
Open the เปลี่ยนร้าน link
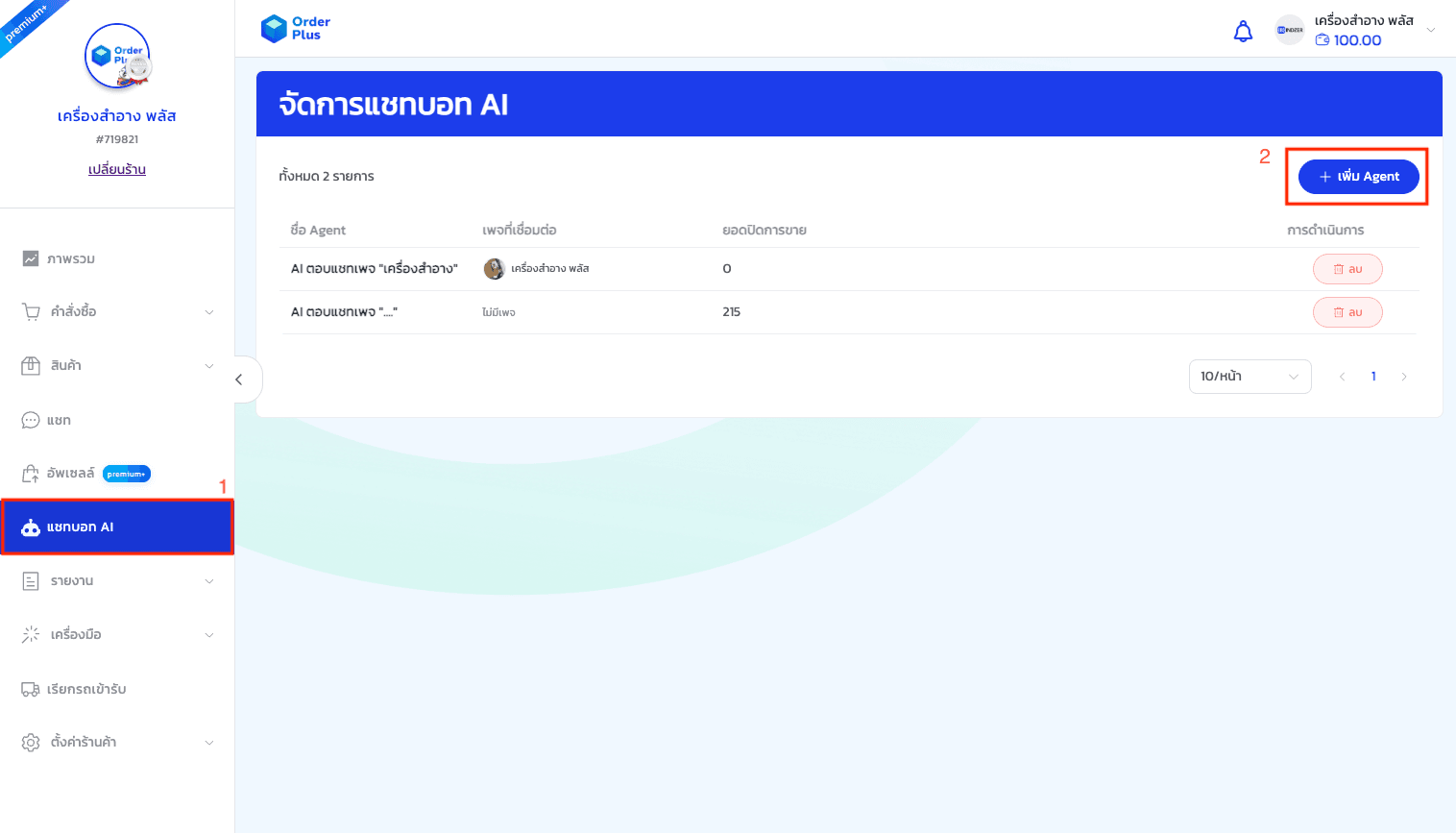(116, 169)
